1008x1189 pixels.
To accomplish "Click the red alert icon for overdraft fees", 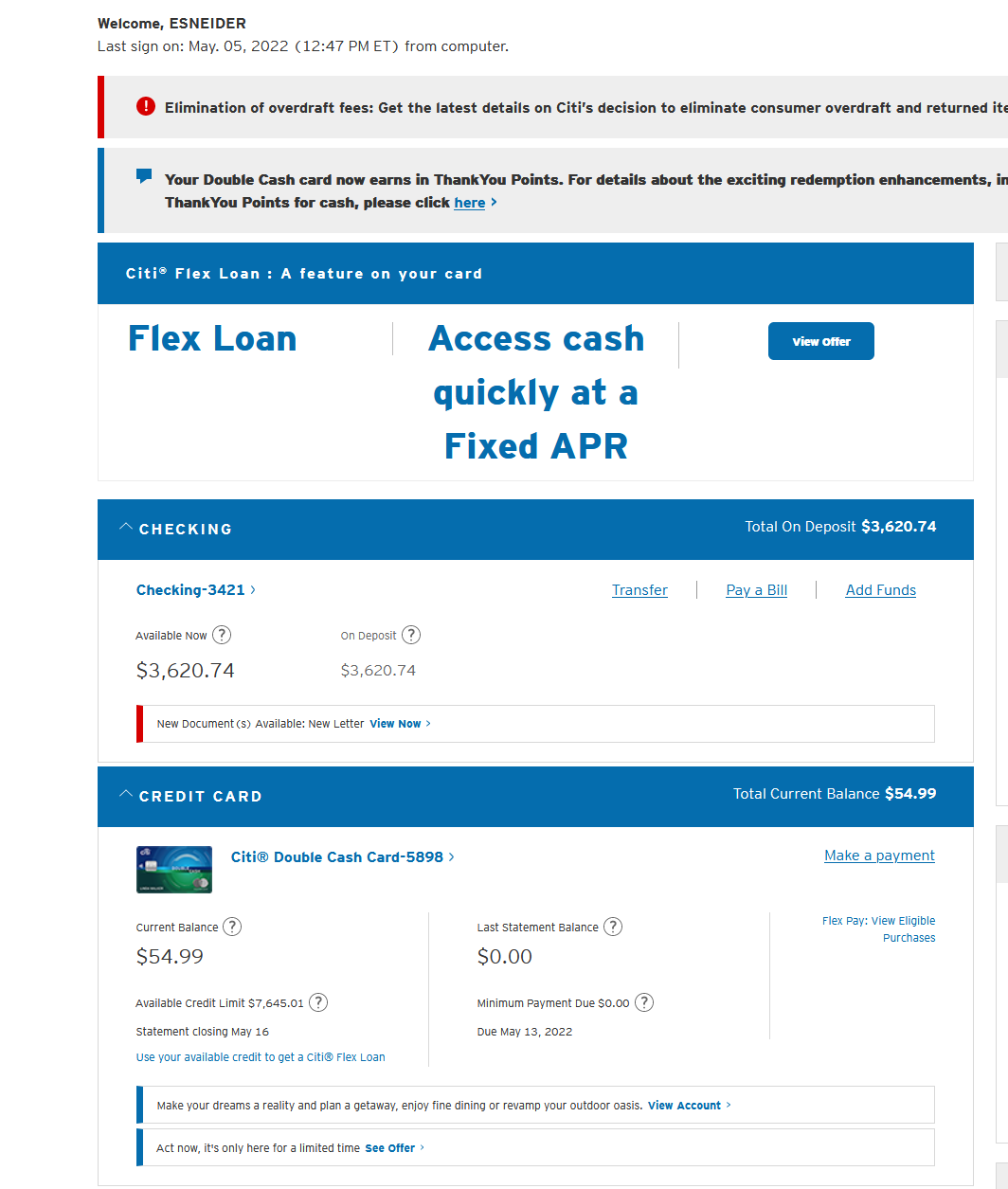I will tap(145, 106).
